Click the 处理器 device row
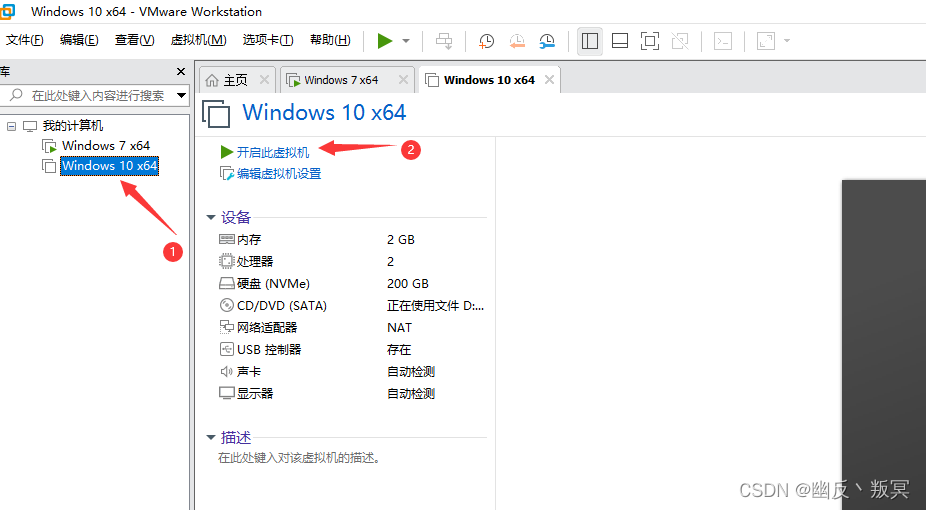Screen dimensions: 926x510 coord(352,261)
